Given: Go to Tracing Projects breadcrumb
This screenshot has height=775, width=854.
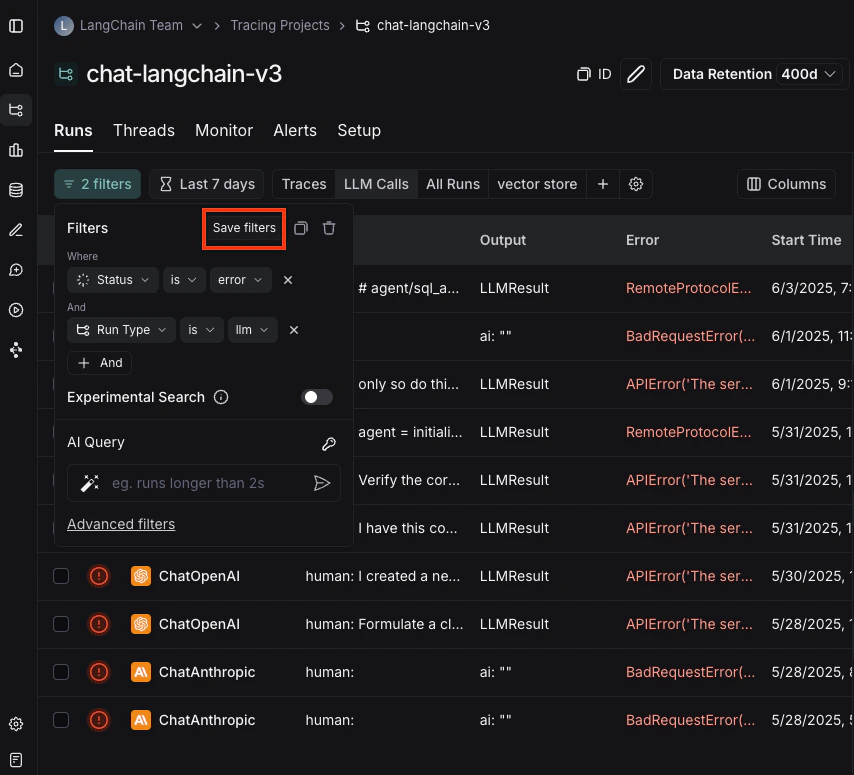Looking at the screenshot, I should click(x=280, y=26).
